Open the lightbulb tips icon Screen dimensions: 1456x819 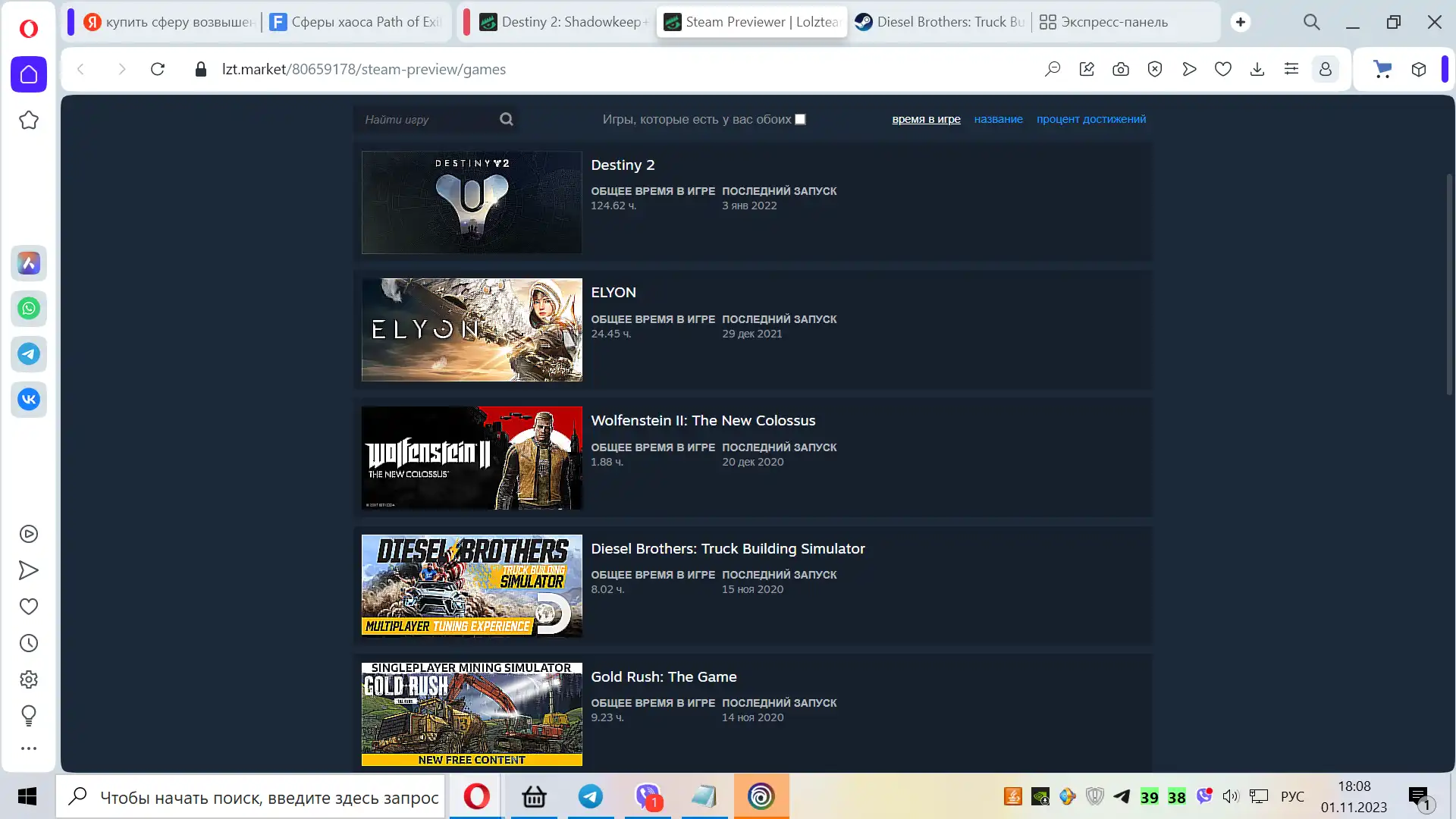(x=29, y=715)
